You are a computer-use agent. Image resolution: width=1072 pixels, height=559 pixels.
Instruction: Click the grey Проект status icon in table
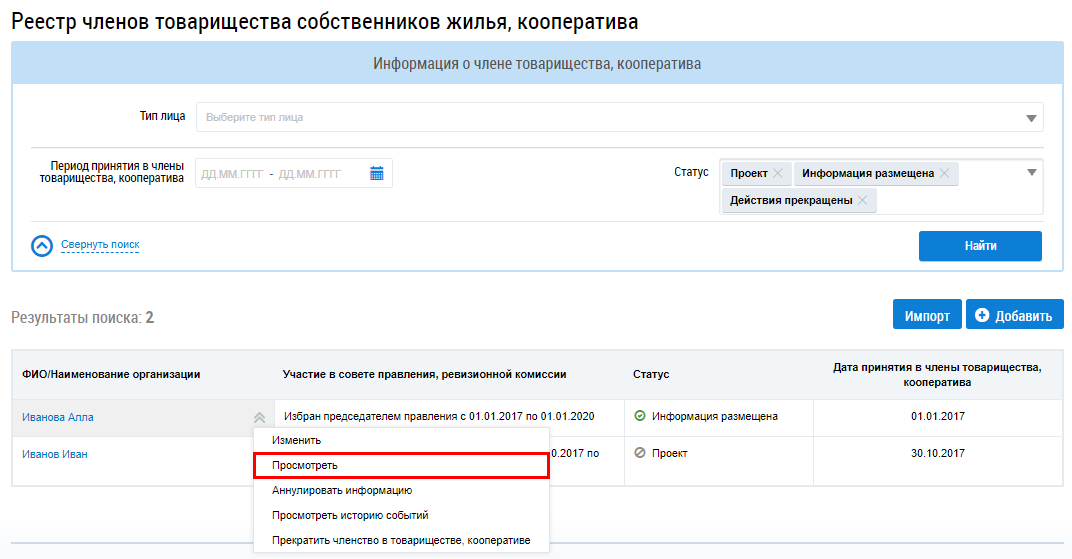[x=640, y=452]
